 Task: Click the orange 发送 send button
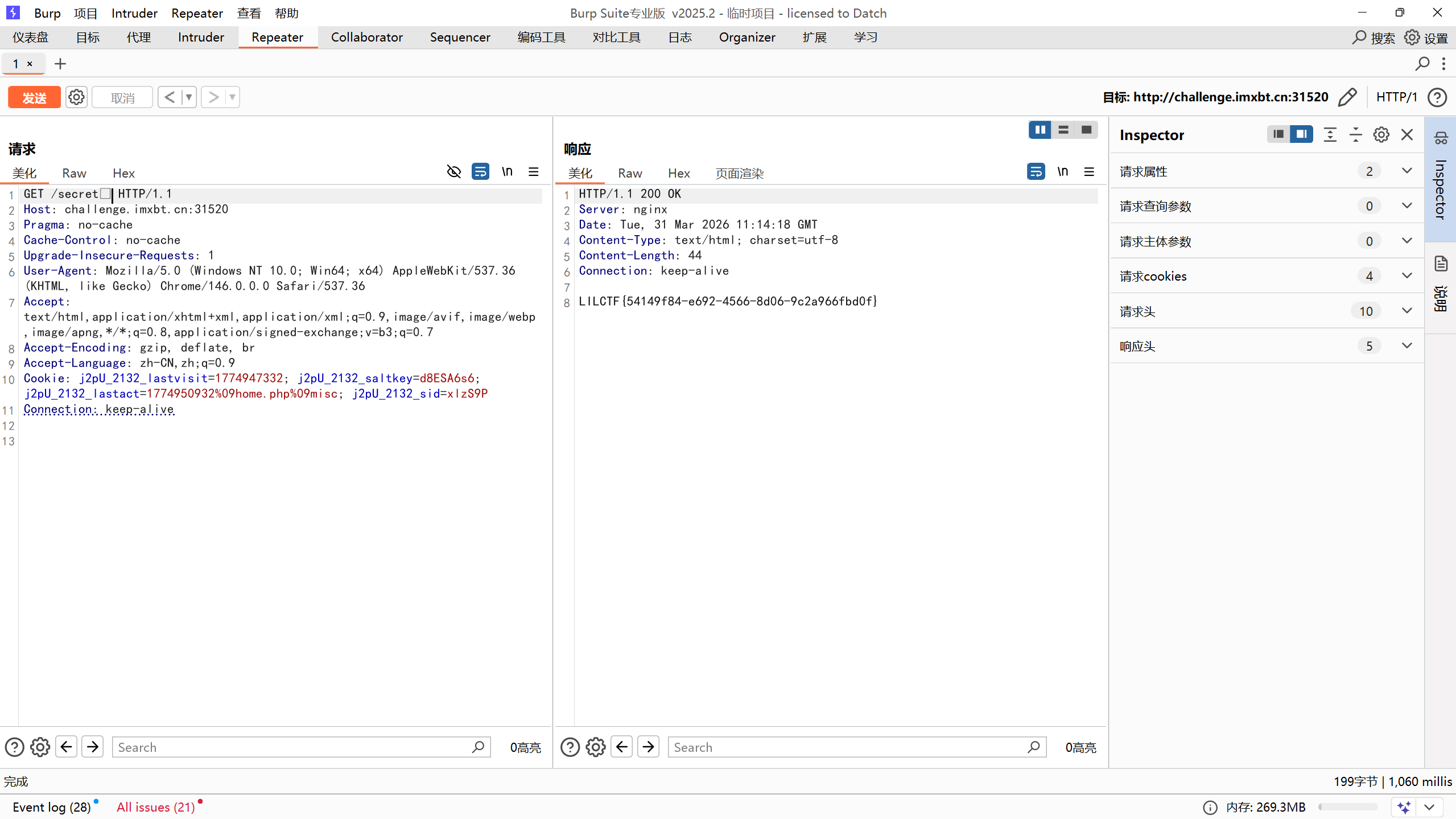click(x=34, y=97)
